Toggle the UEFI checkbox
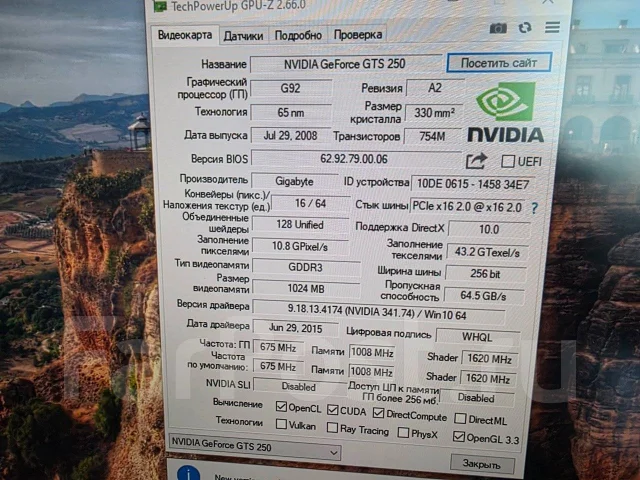Screen dimensions: 640x480 [x=508, y=161]
